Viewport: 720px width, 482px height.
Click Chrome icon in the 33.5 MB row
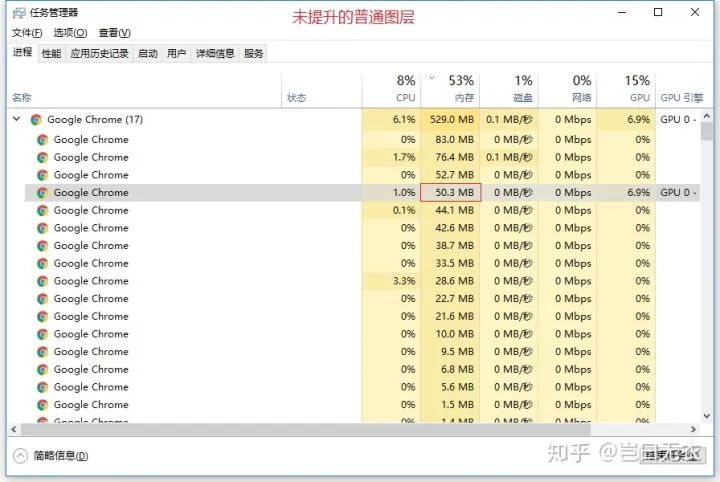click(x=43, y=263)
